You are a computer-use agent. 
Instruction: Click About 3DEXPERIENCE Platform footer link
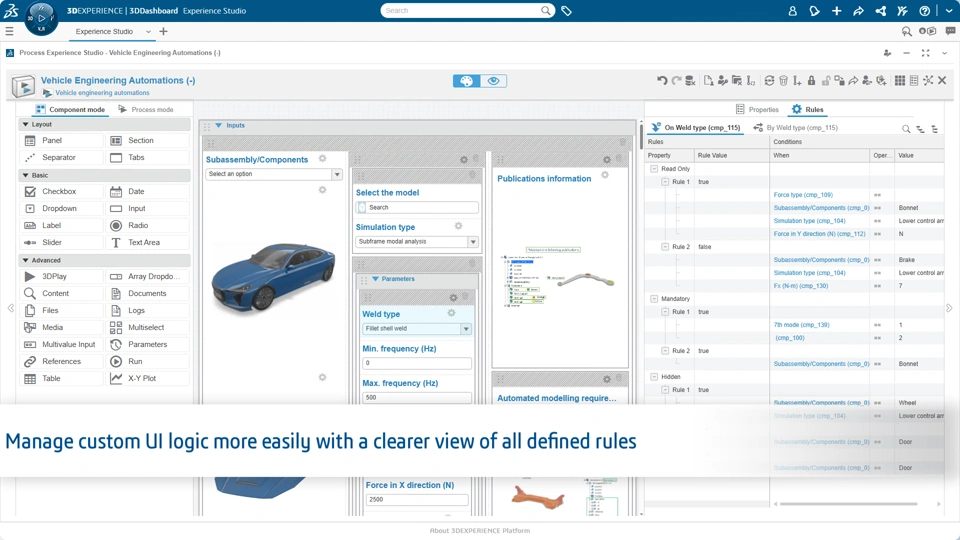click(479, 531)
